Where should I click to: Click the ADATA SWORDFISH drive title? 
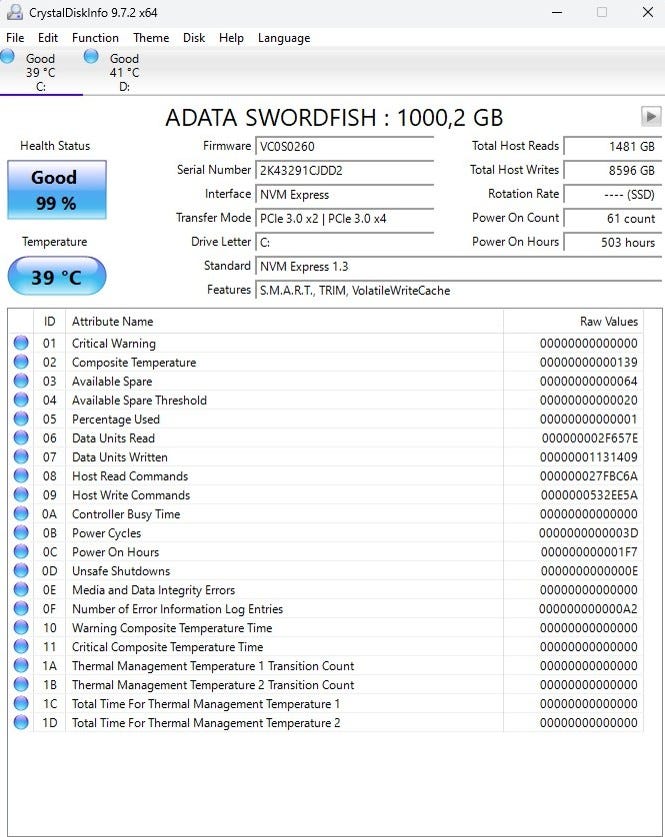[x=334, y=117]
